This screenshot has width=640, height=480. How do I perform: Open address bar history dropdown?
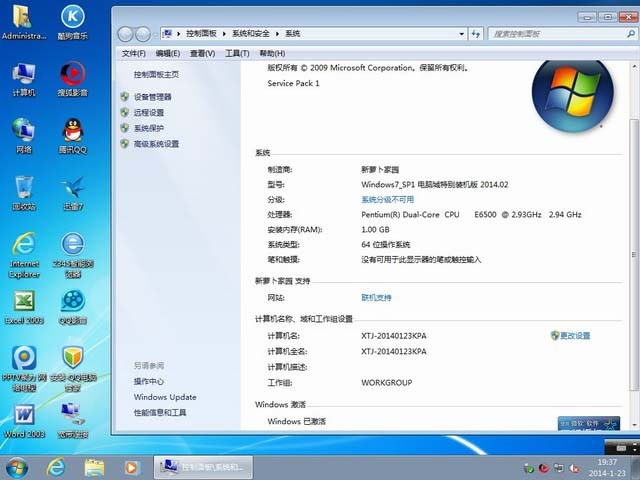(x=461, y=34)
